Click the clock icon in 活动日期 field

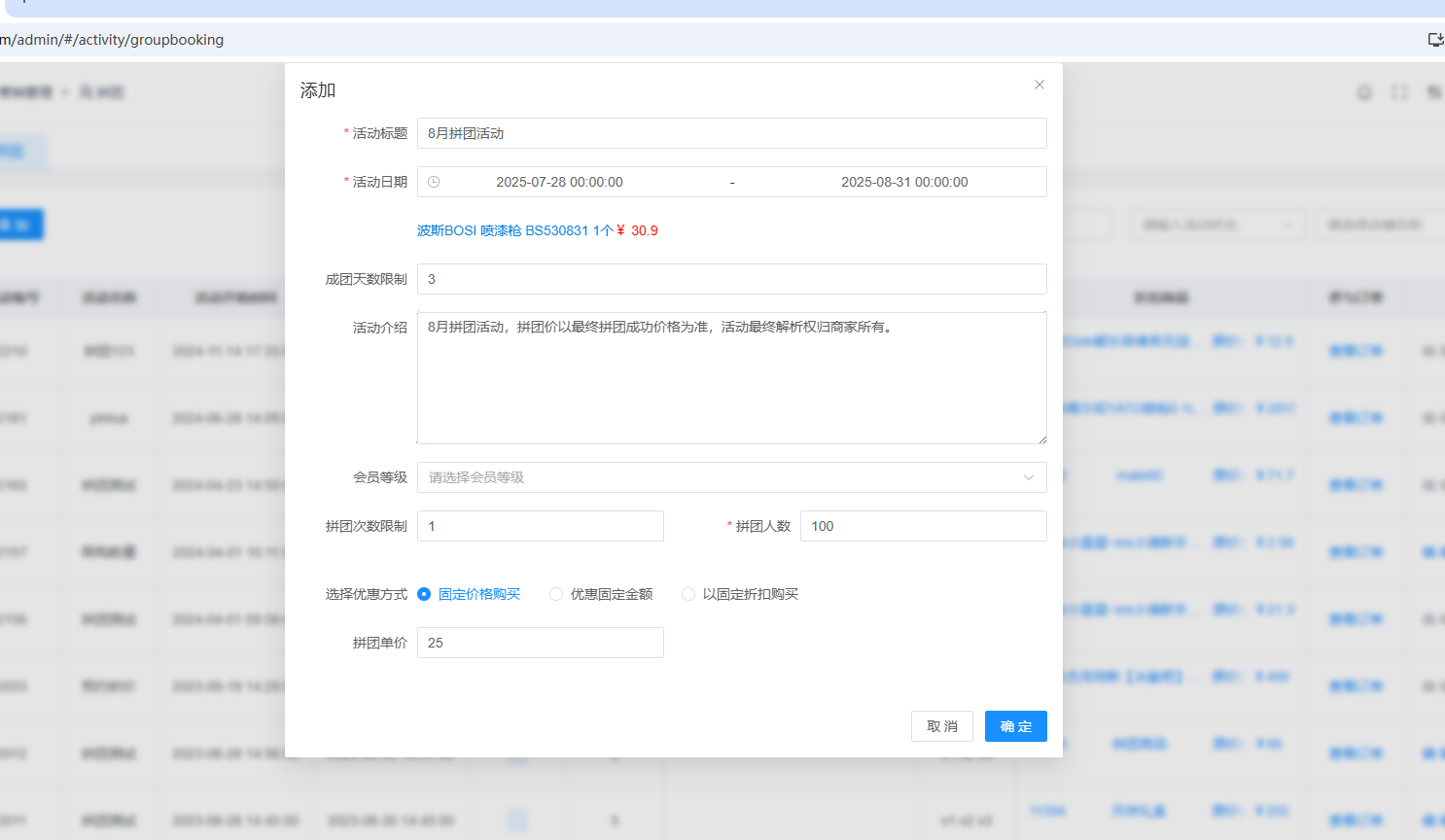tap(434, 182)
